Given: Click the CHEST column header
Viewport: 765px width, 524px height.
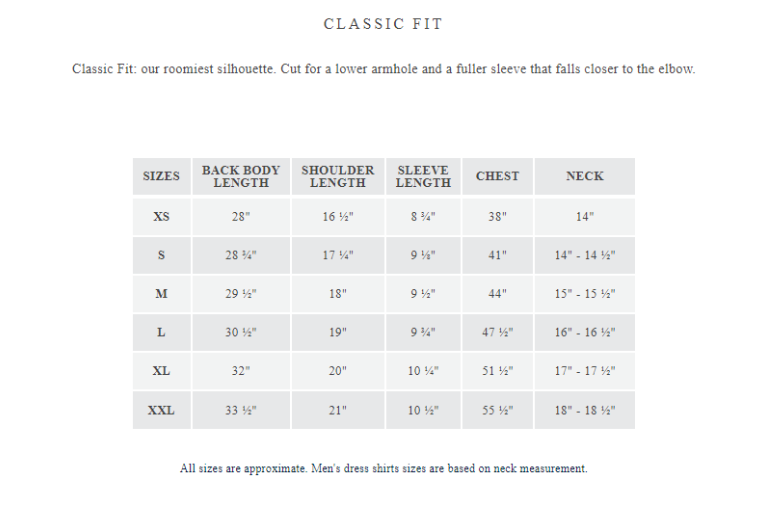Looking at the screenshot, I should 497,176.
